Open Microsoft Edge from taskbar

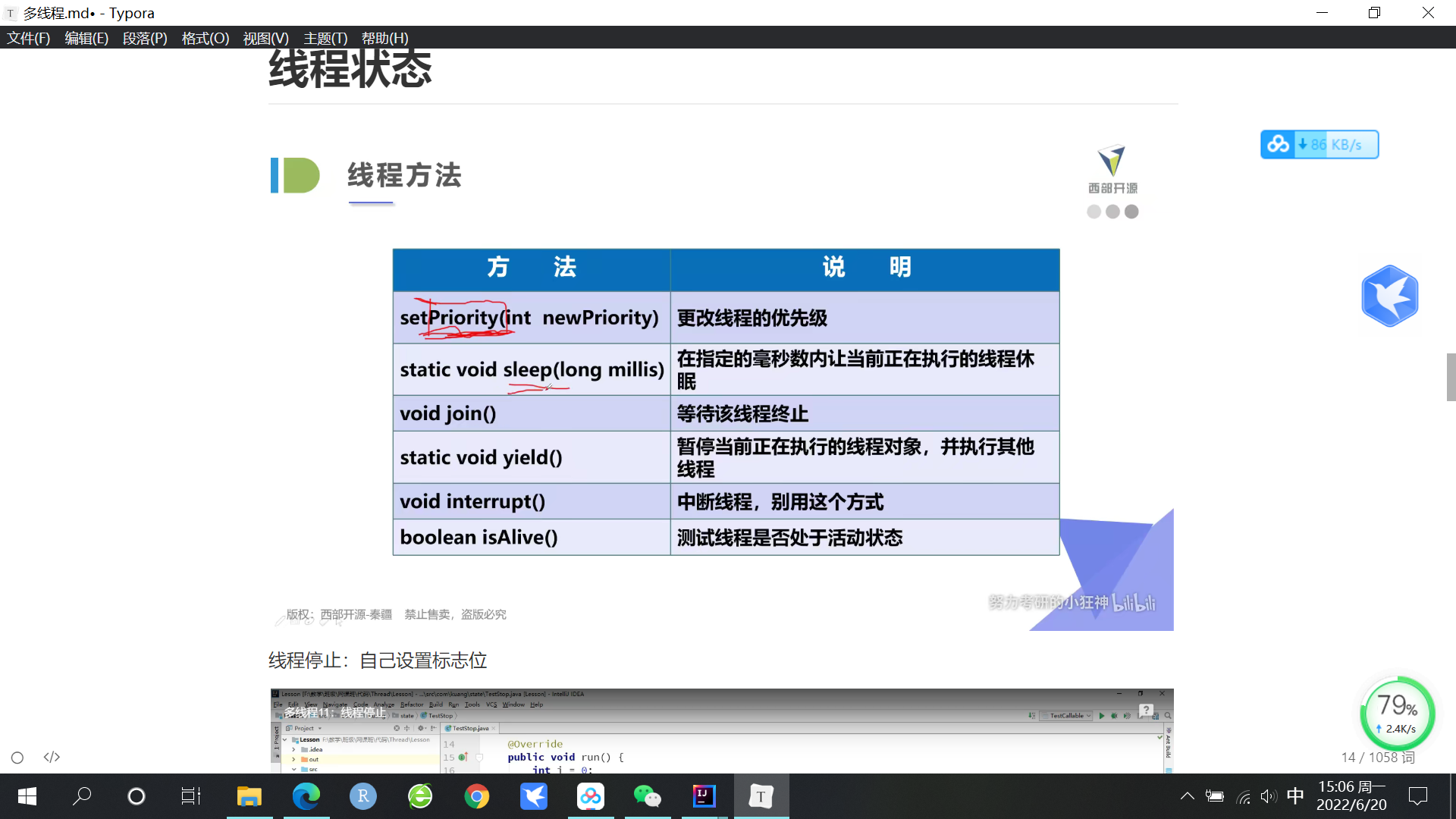pyautogui.click(x=306, y=796)
